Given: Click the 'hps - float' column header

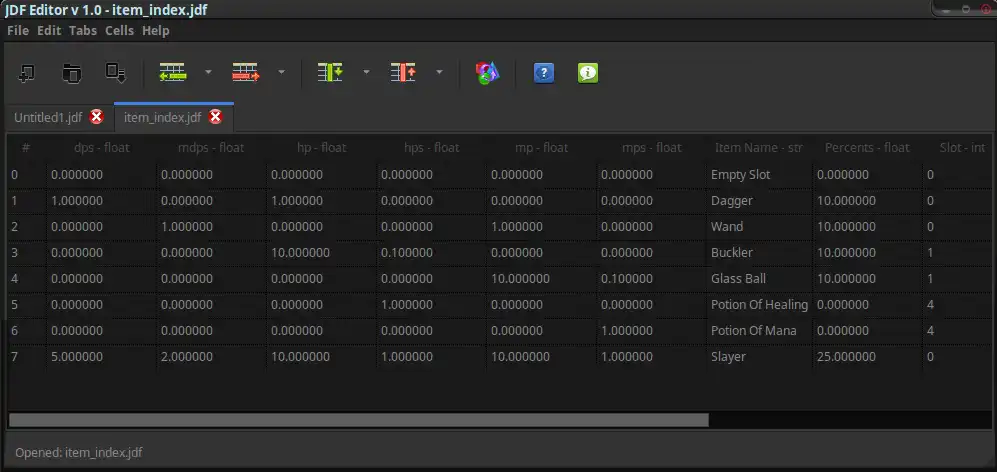Looking at the screenshot, I should point(432,148).
